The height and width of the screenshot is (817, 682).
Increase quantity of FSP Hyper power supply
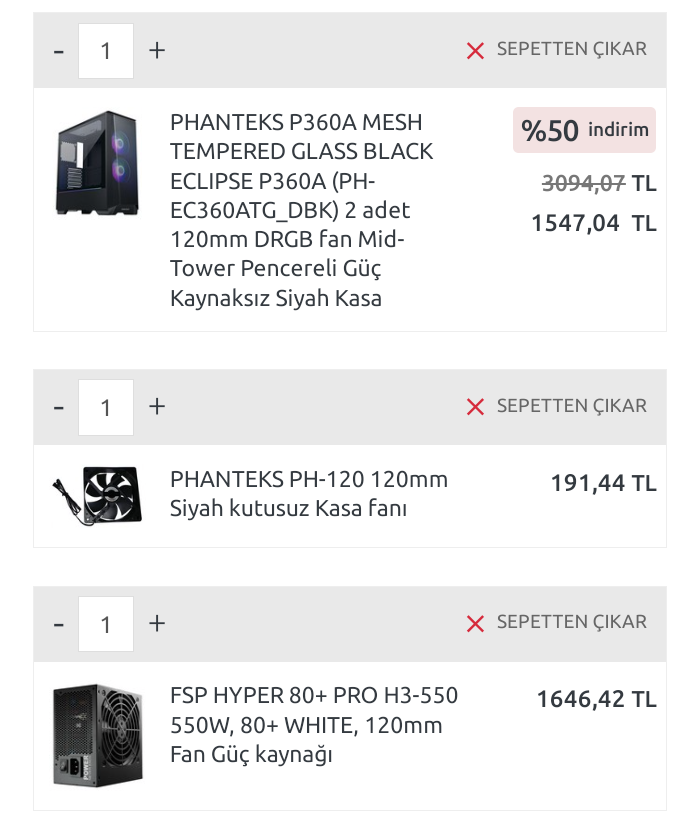click(x=157, y=624)
